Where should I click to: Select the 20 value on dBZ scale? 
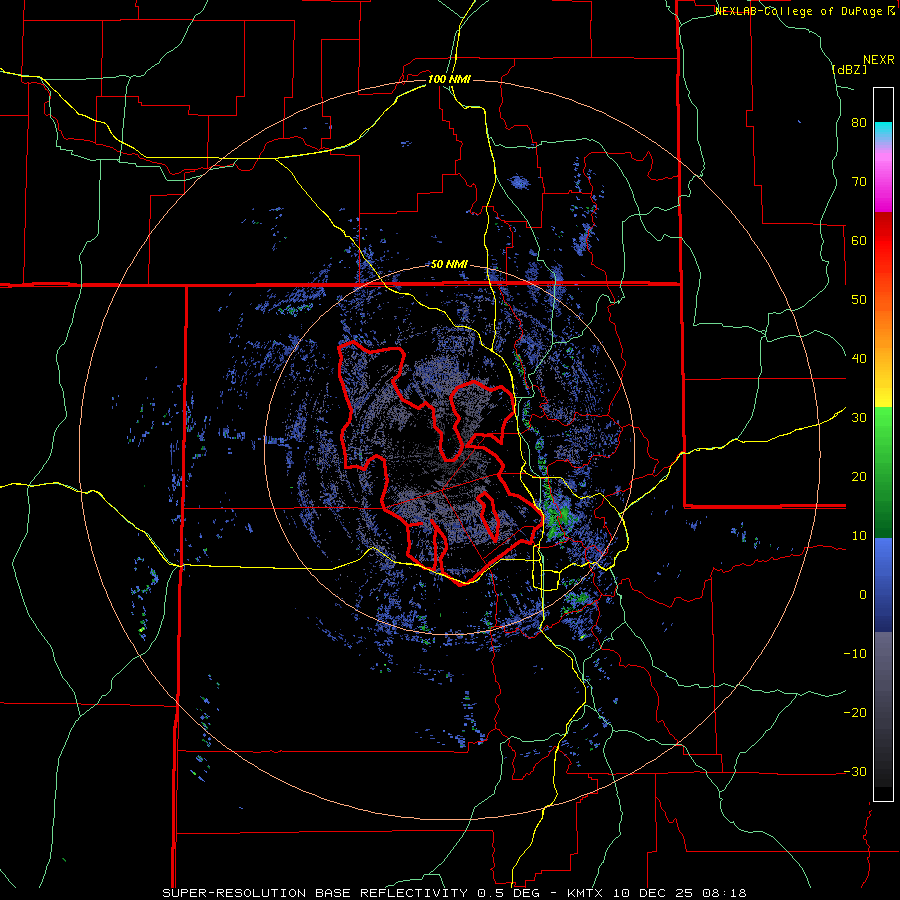(x=859, y=476)
